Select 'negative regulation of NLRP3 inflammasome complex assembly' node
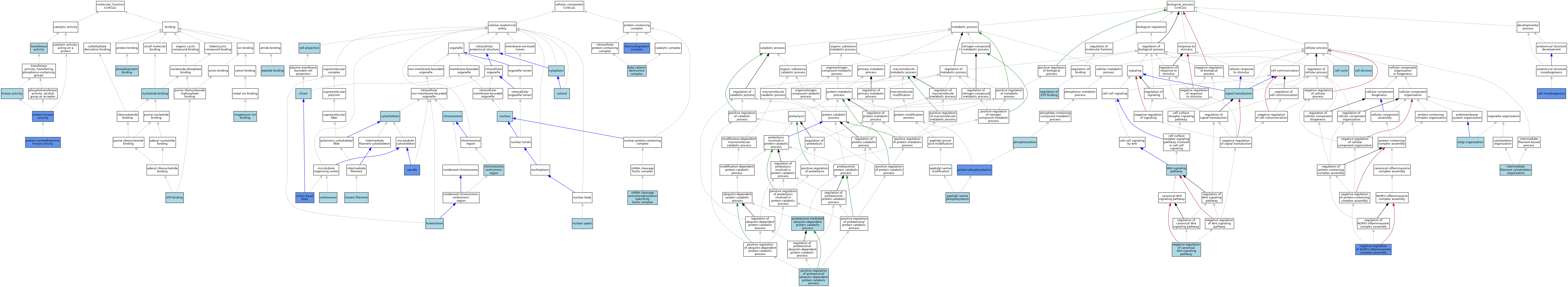Image resolution: width=1568 pixels, height=287 pixels. [x=1373, y=249]
